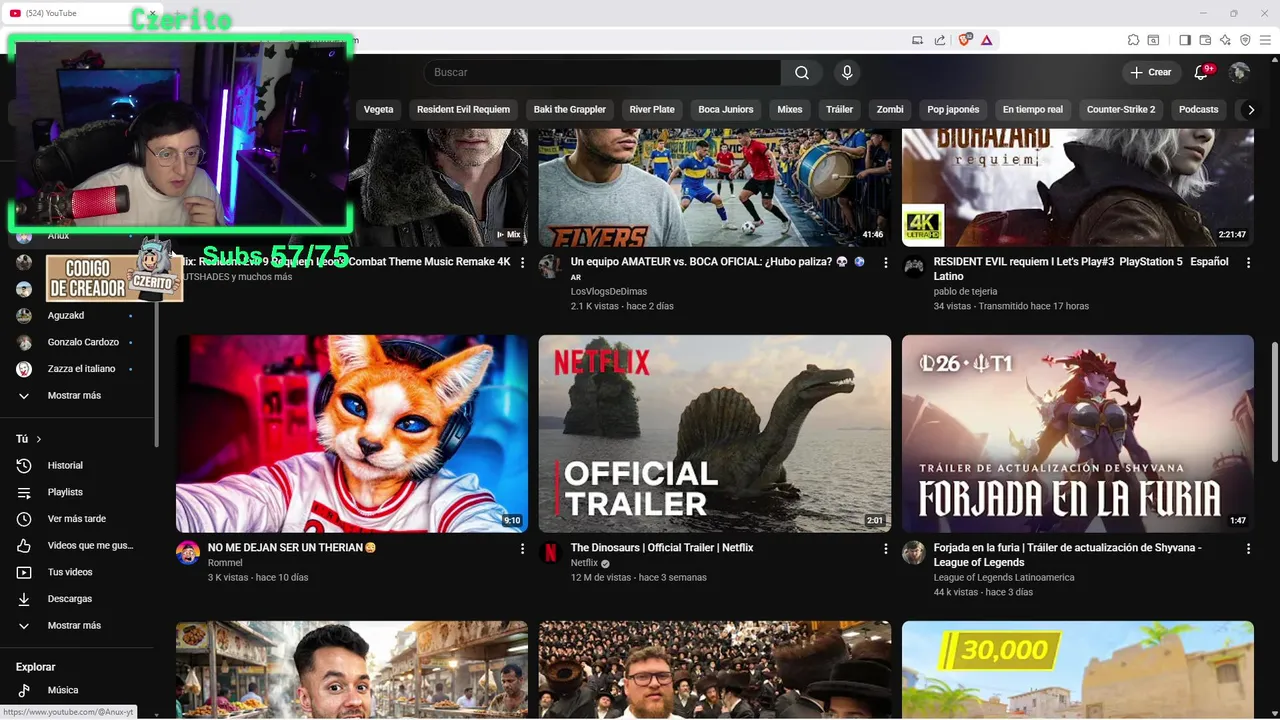Open options for The Dinosaurs trailer
The image size is (1280, 720).
pos(885,548)
